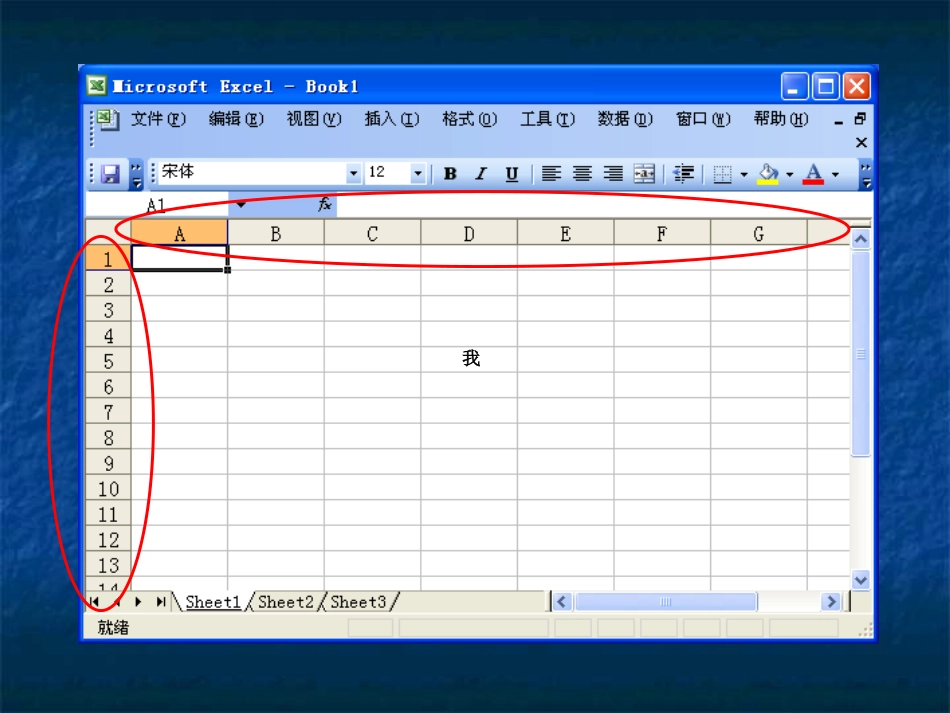Open the 视图(V) menu
Viewport: 950px width, 713px height.
[314, 119]
